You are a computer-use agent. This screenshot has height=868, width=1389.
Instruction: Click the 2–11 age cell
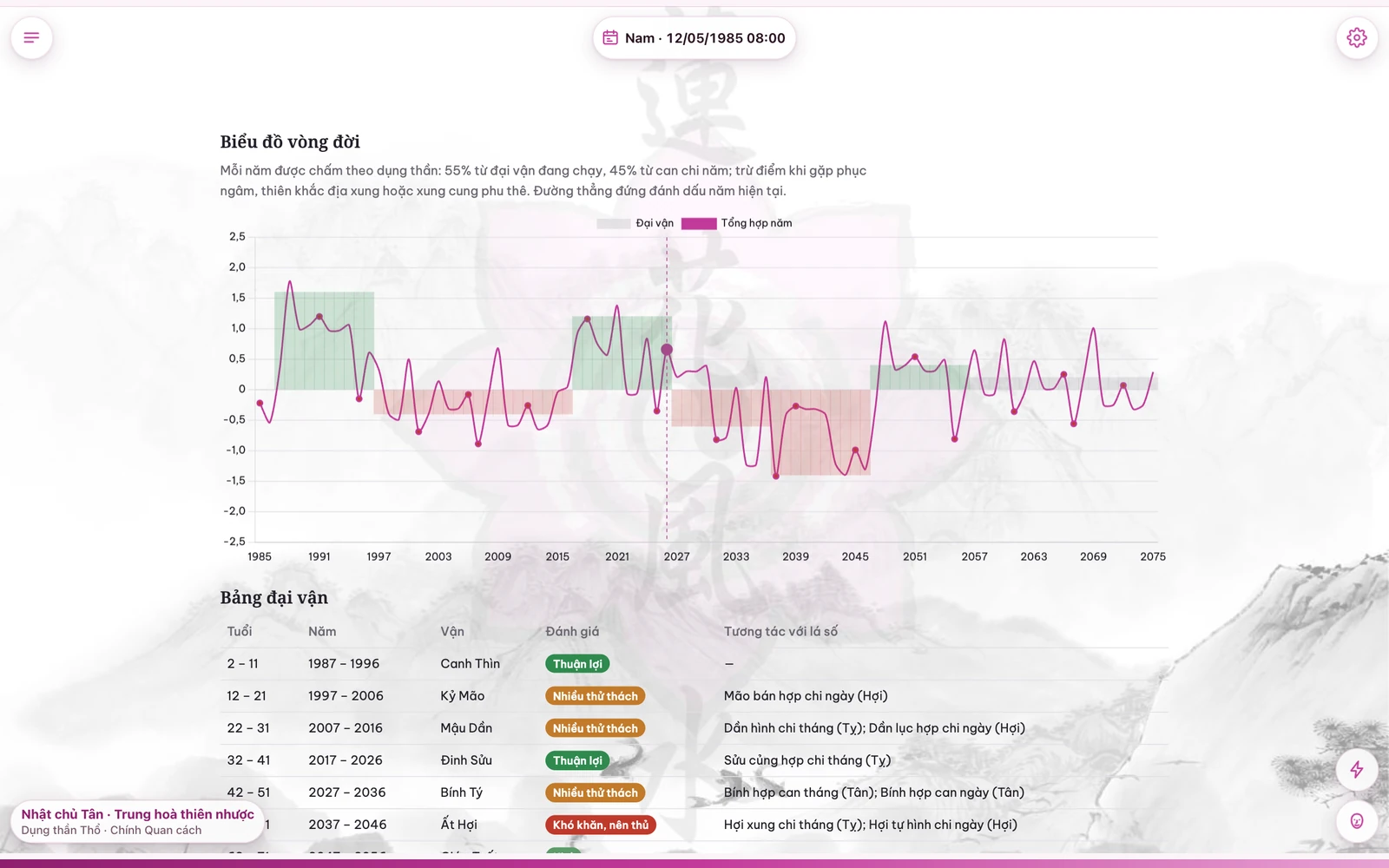click(242, 663)
